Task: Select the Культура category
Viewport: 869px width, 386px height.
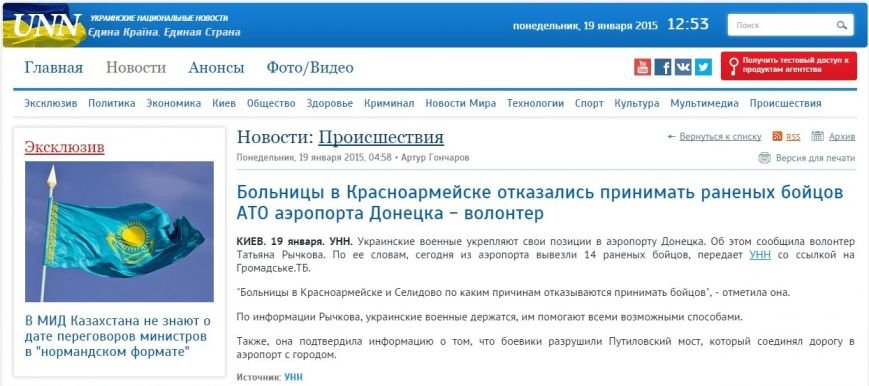Action: pos(637,103)
